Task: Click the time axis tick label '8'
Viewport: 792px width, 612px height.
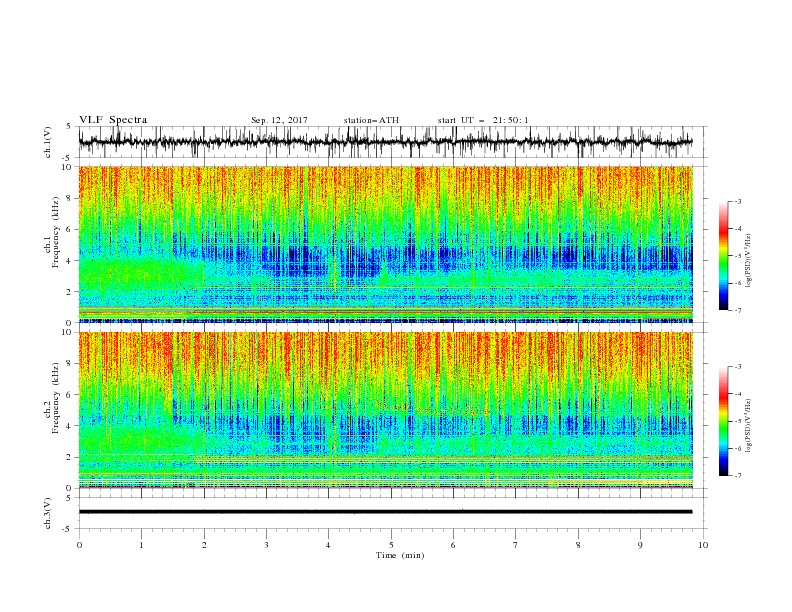Action: tap(578, 545)
